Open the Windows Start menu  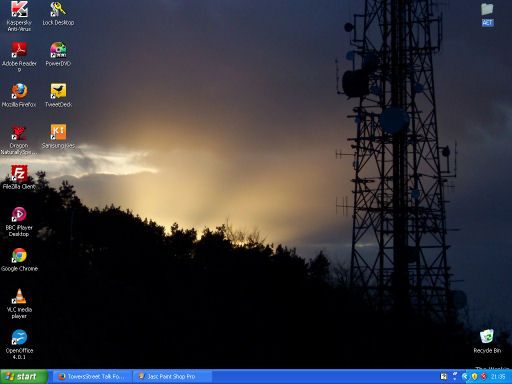[x=24, y=377]
